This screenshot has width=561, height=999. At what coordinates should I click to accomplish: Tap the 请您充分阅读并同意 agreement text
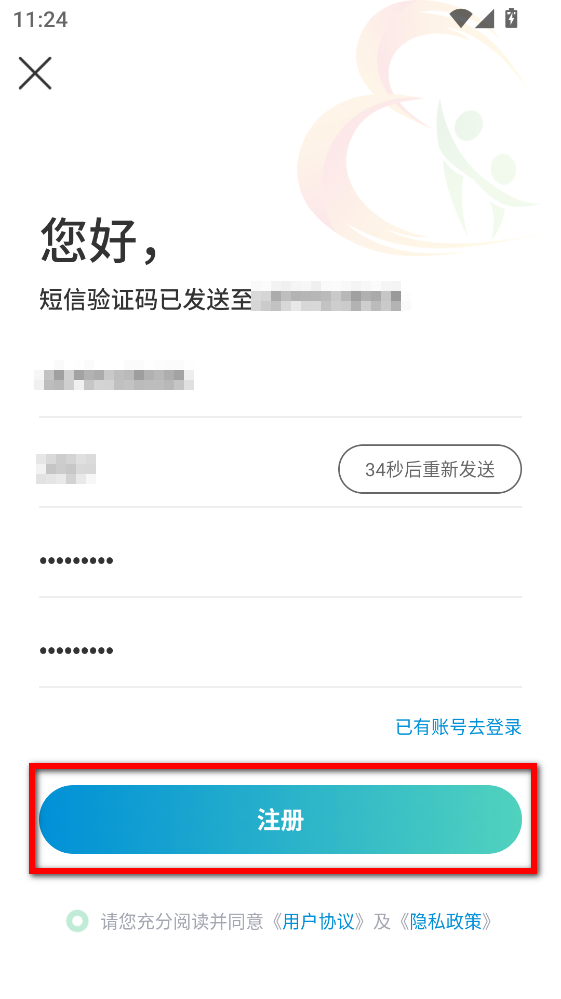point(182,921)
